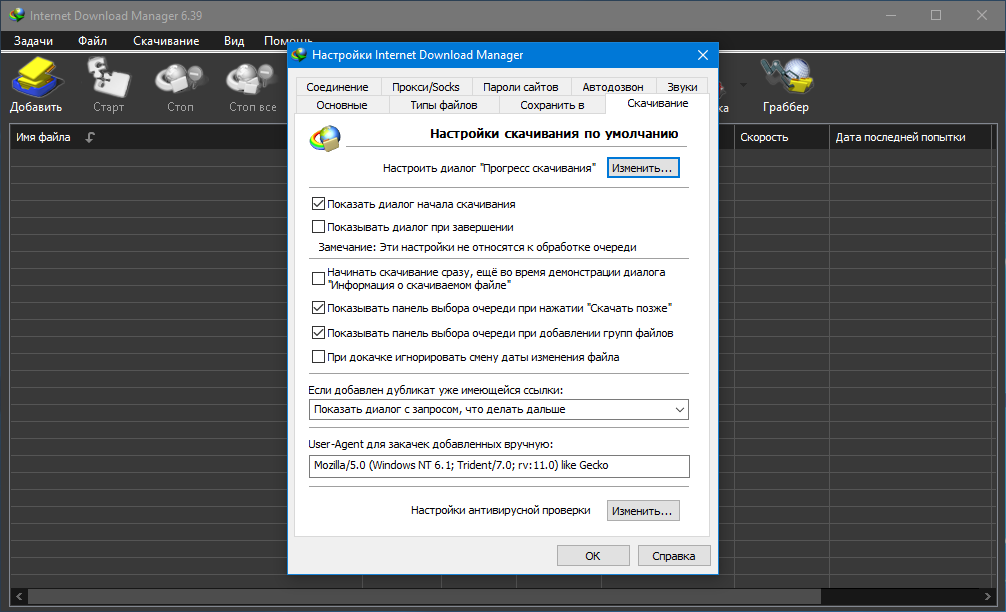Screen dimensions: 1006x612
Task: Click the Справка button
Action: pyautogui.click(x=674, y=556)
